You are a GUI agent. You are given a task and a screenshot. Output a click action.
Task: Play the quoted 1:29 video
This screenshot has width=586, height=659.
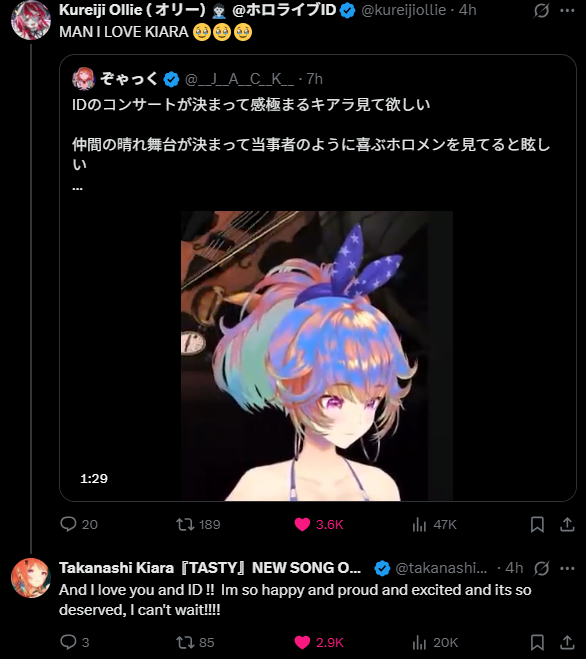(x=317, y=356)
